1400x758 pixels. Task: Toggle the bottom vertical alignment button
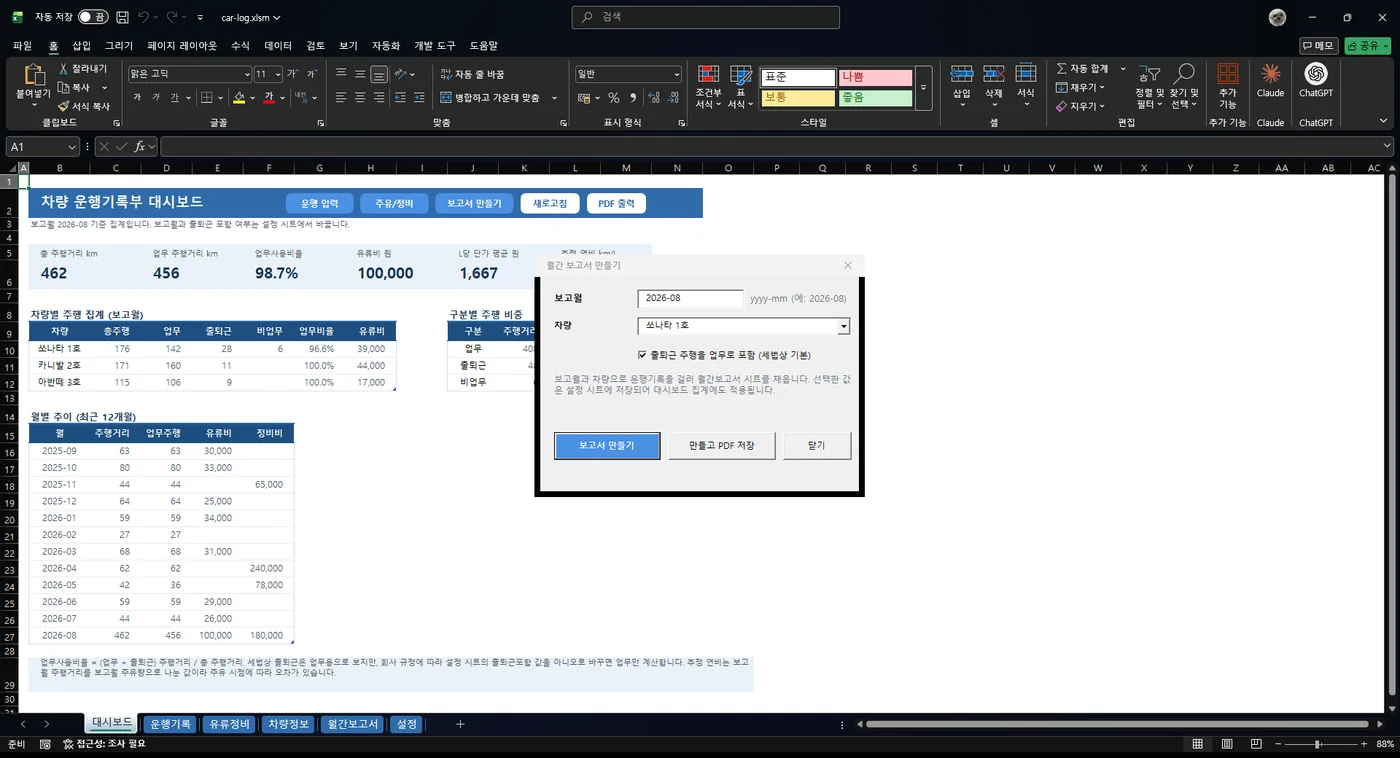pyautogui.click(x=379, y=74)
